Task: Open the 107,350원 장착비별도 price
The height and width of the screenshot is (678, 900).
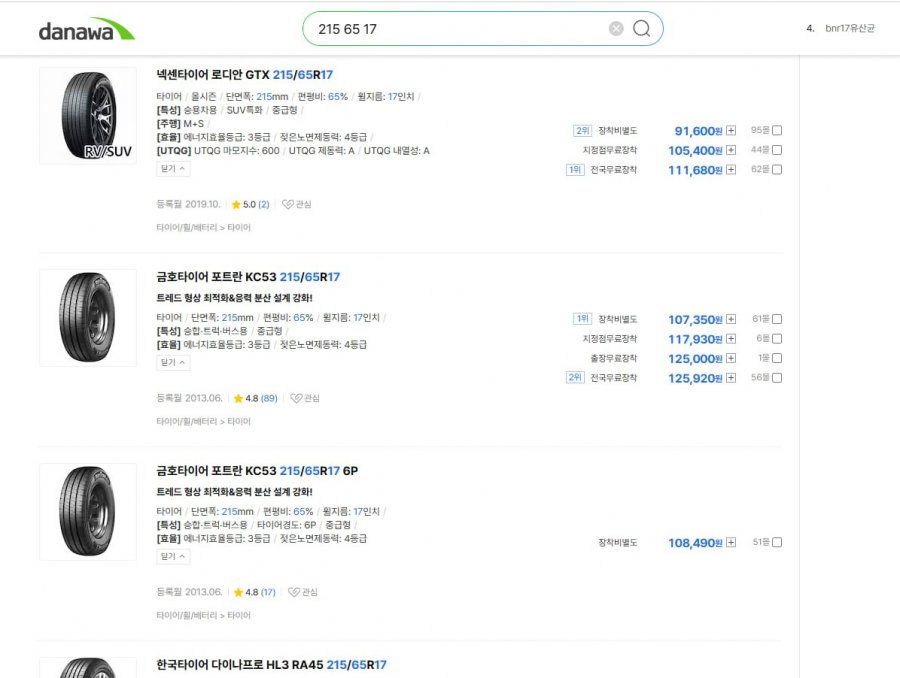Action: (695, 319)
